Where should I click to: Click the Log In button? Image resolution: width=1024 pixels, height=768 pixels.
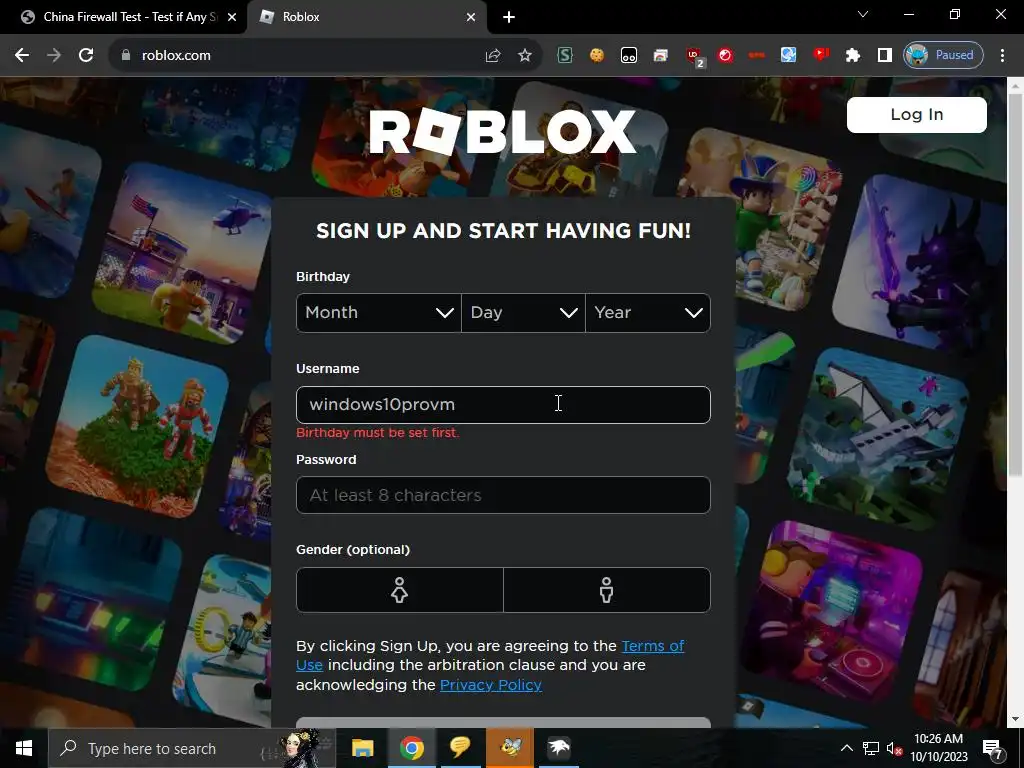(x=916, y=115)
